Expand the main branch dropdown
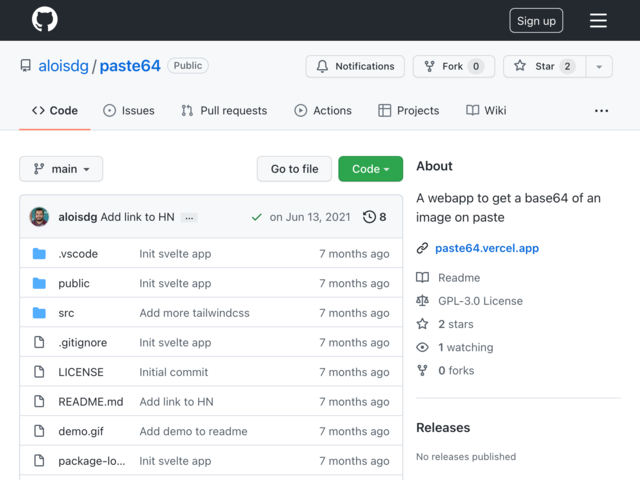Image resolution: width=640 pixels, height=480 pixels. click(61, 169)
